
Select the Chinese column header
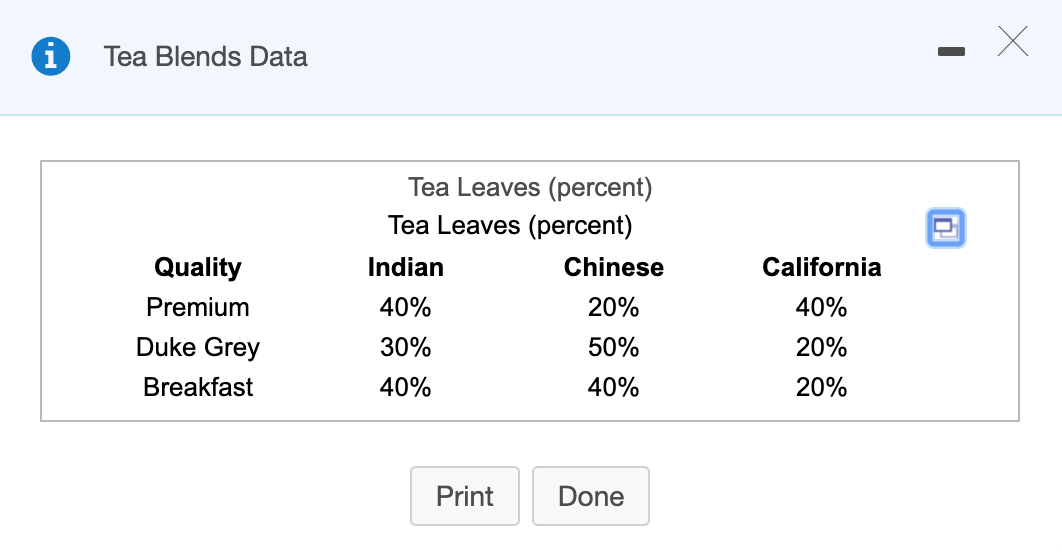[614, 268]
